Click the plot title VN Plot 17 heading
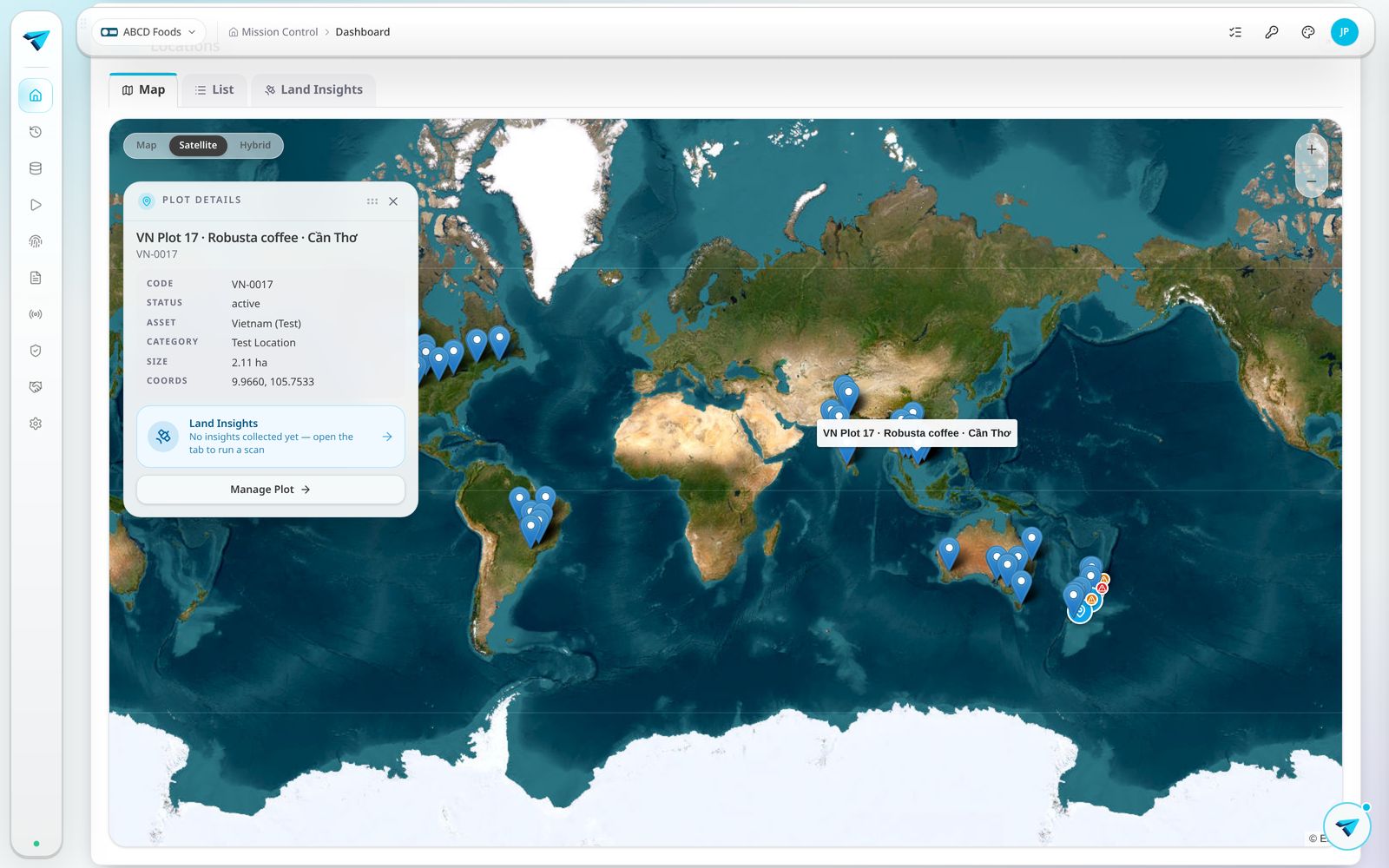The height and width of the screenshot is (868, 1389). [x=247, y=238]
